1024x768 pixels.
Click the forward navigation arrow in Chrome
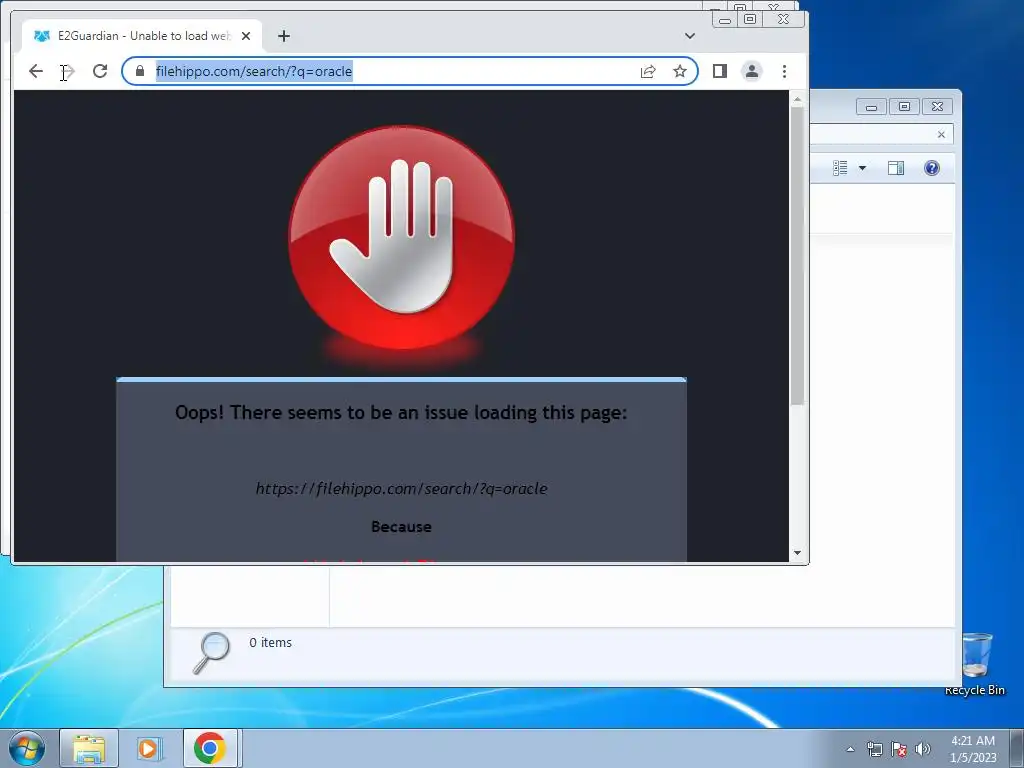[68, 71]
